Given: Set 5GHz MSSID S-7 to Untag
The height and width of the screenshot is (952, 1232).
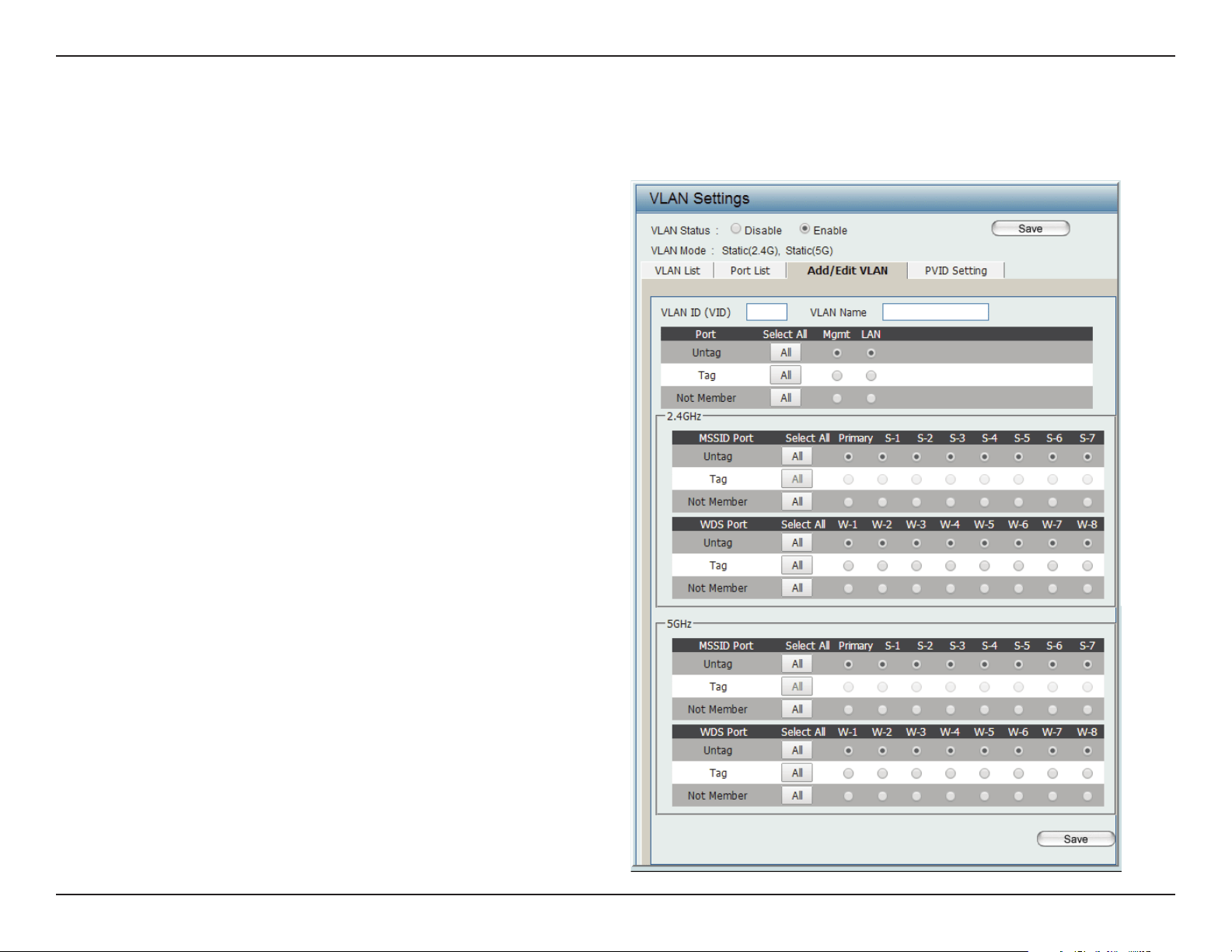Looking at the screenshot, I should coord(1087,664).
